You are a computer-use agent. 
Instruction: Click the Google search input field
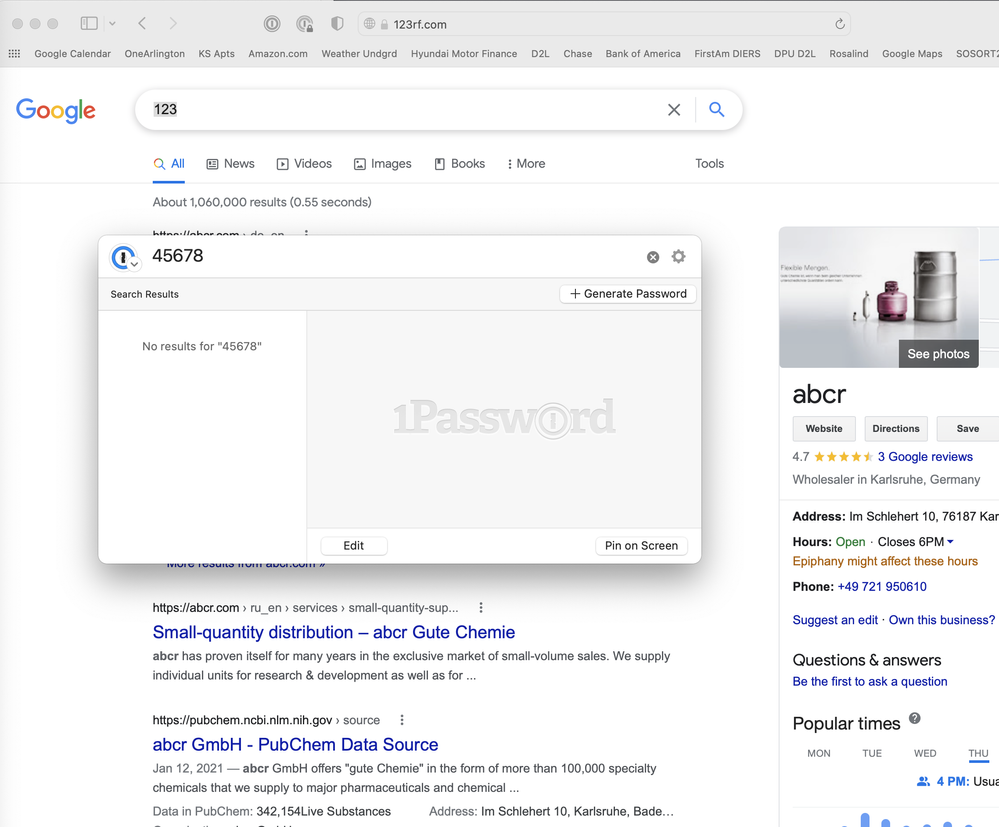coord(400,110)
